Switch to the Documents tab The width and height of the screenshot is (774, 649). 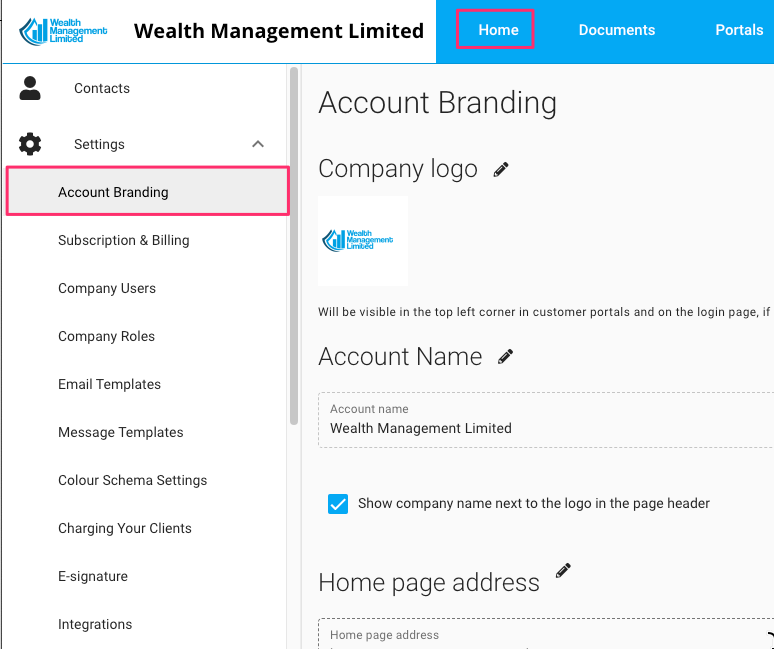pyautogui.click(x=616, y=30)
